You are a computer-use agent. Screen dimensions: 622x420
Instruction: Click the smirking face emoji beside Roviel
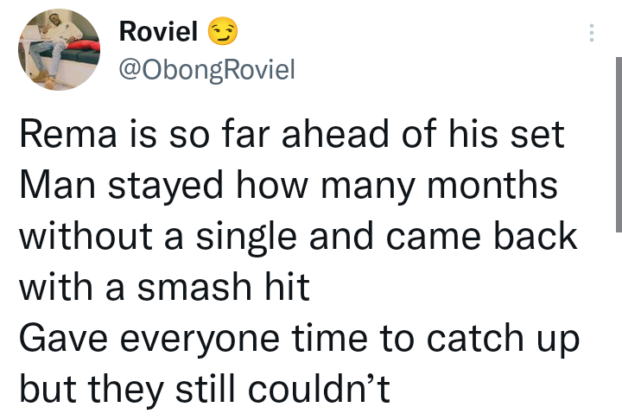coord(219,33)
